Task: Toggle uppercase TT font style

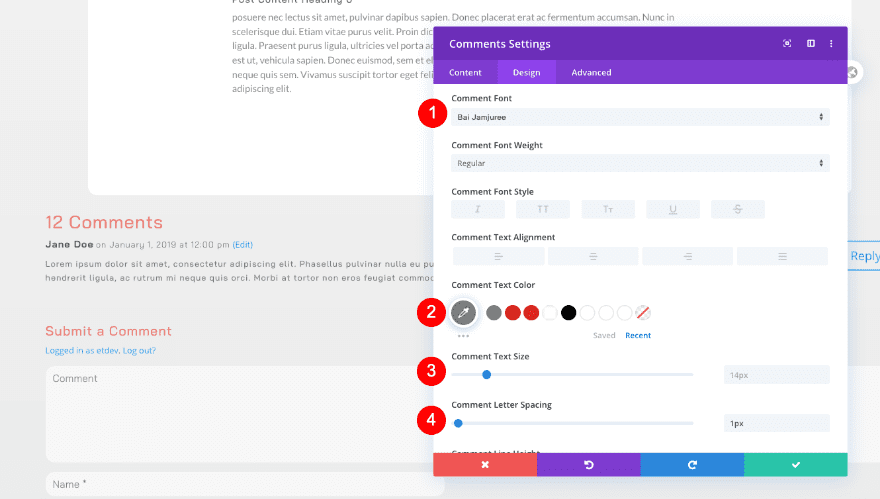Action: click(x=543, y=209)
